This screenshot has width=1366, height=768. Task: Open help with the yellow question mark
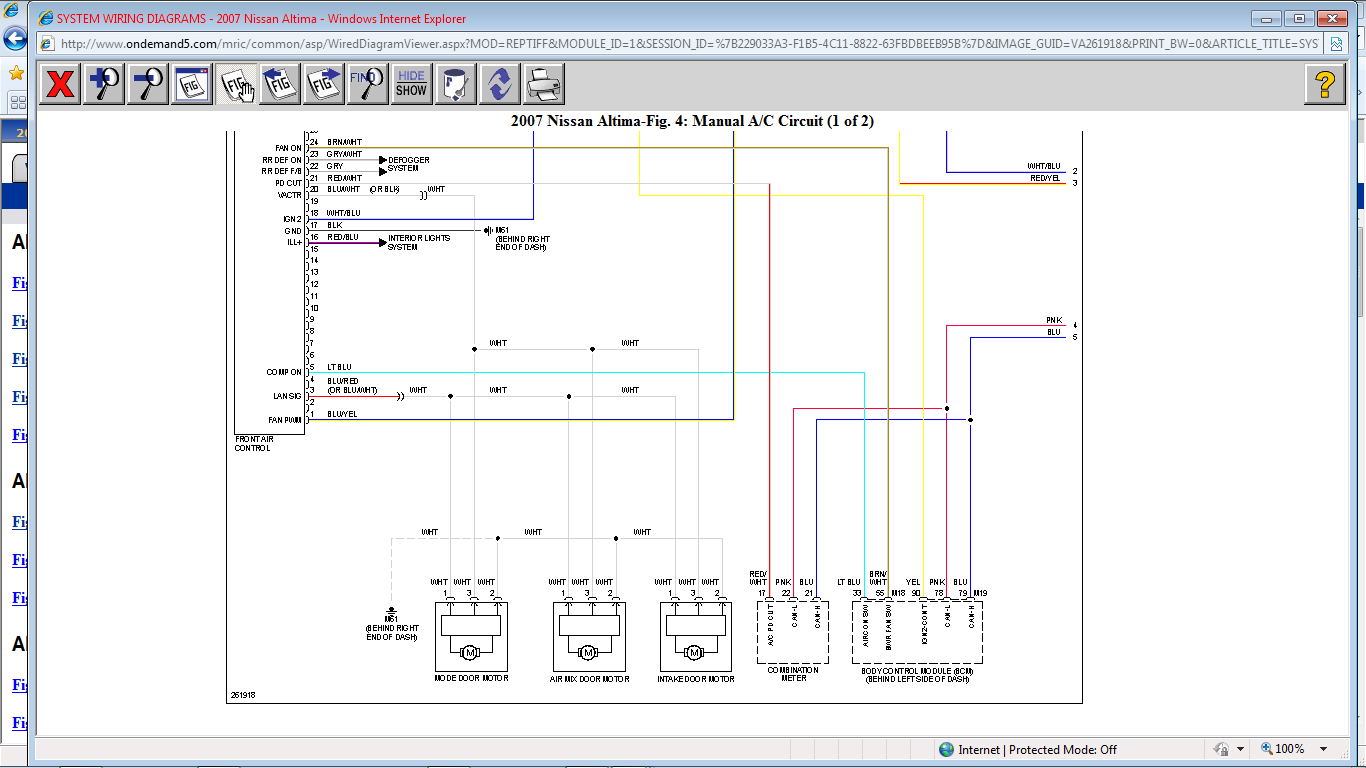(x=1325, y=84)
